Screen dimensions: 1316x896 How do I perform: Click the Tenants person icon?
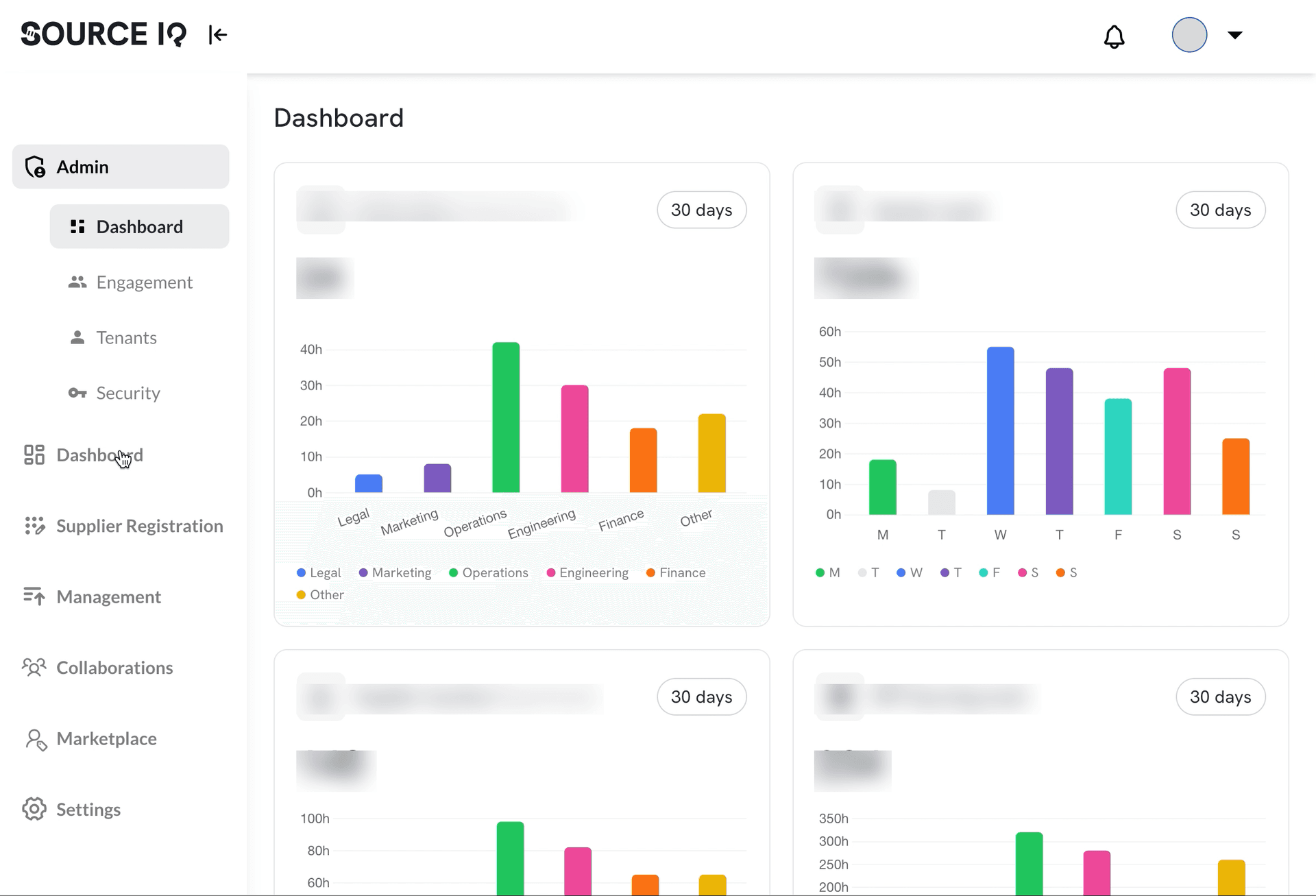pos(77,337)
